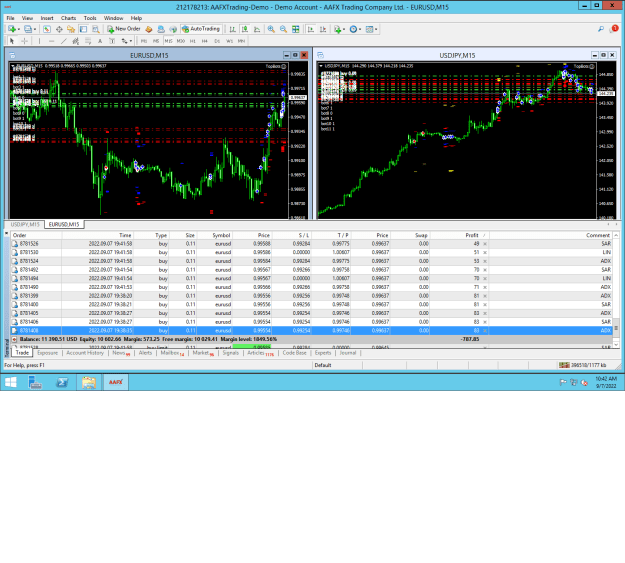Open the search magnifier icon

click(x=601, y=29)
